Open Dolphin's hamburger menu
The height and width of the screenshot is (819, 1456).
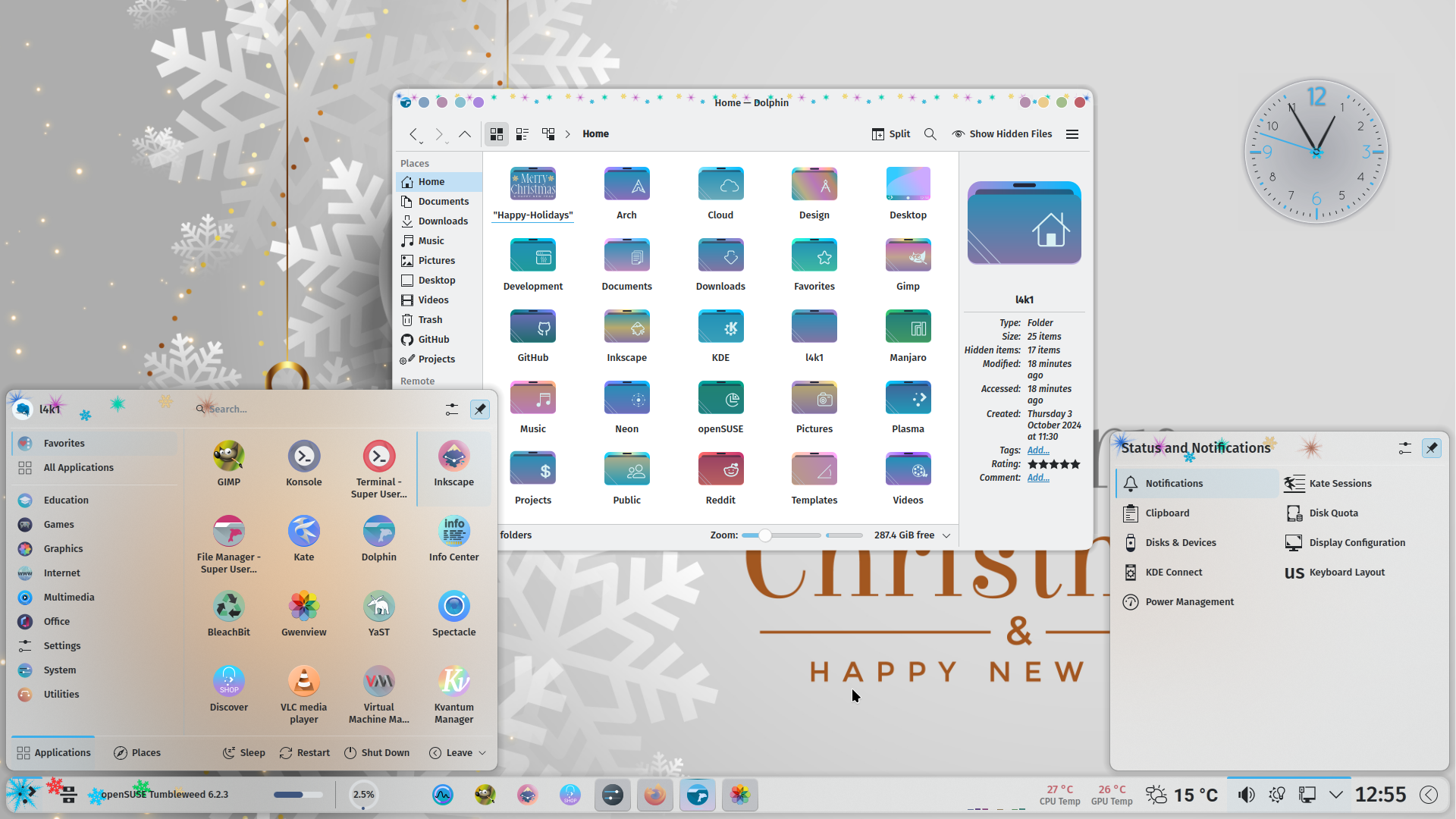click(x=1072, y=134)
